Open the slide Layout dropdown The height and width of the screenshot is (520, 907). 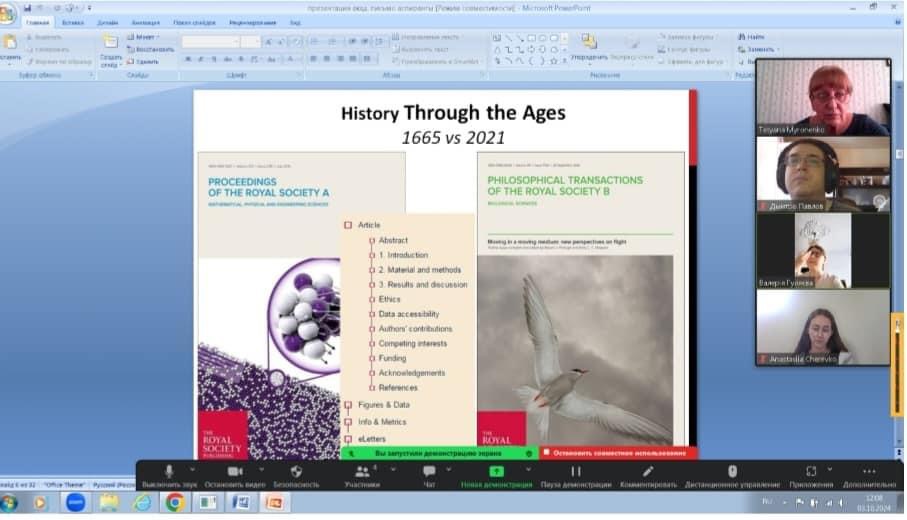tap(143, 37)
